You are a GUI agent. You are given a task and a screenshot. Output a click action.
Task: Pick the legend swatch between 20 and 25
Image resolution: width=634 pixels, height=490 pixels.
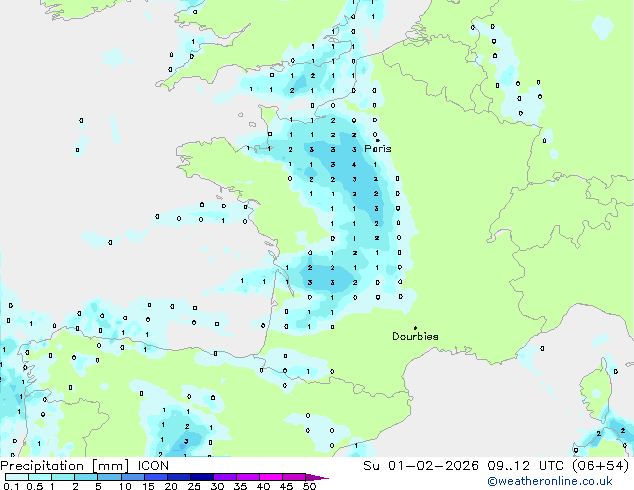click(x=179, y=477)
